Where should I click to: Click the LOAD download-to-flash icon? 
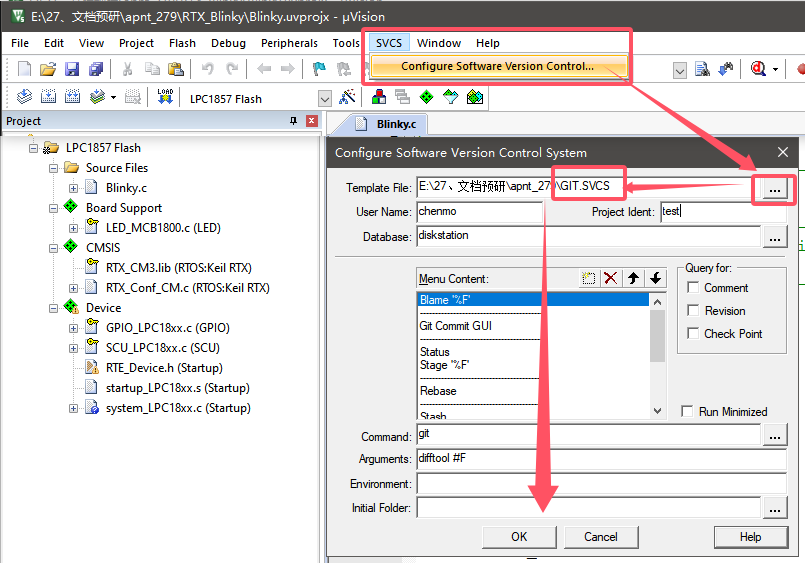165,97
